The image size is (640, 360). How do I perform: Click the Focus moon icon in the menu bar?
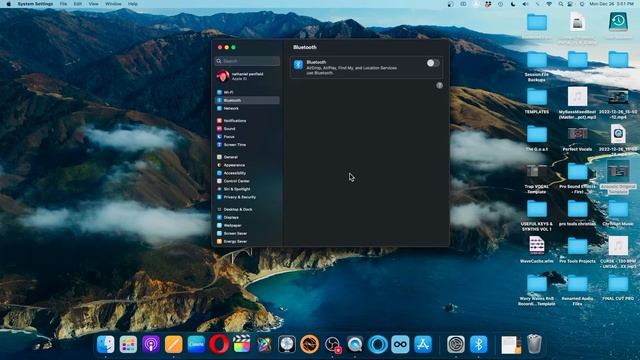(513, 4)
